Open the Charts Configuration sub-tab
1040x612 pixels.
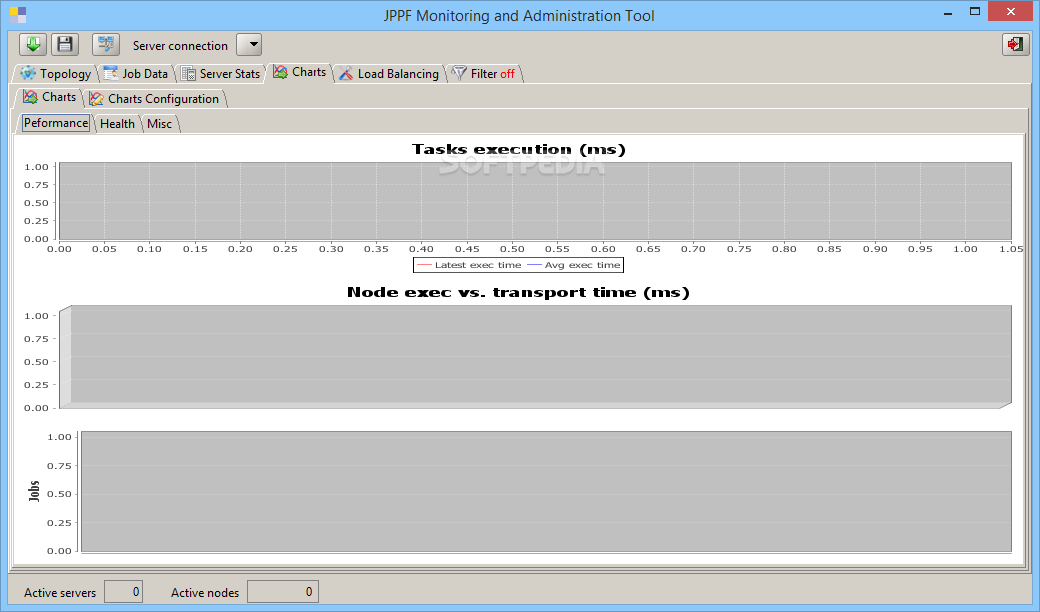click(155, 99)
